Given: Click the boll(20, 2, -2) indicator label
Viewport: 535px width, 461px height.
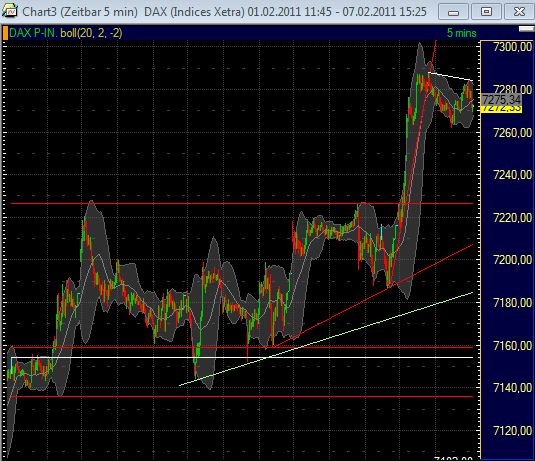Looking at the screenshot, I should click(x=91, y=33).
